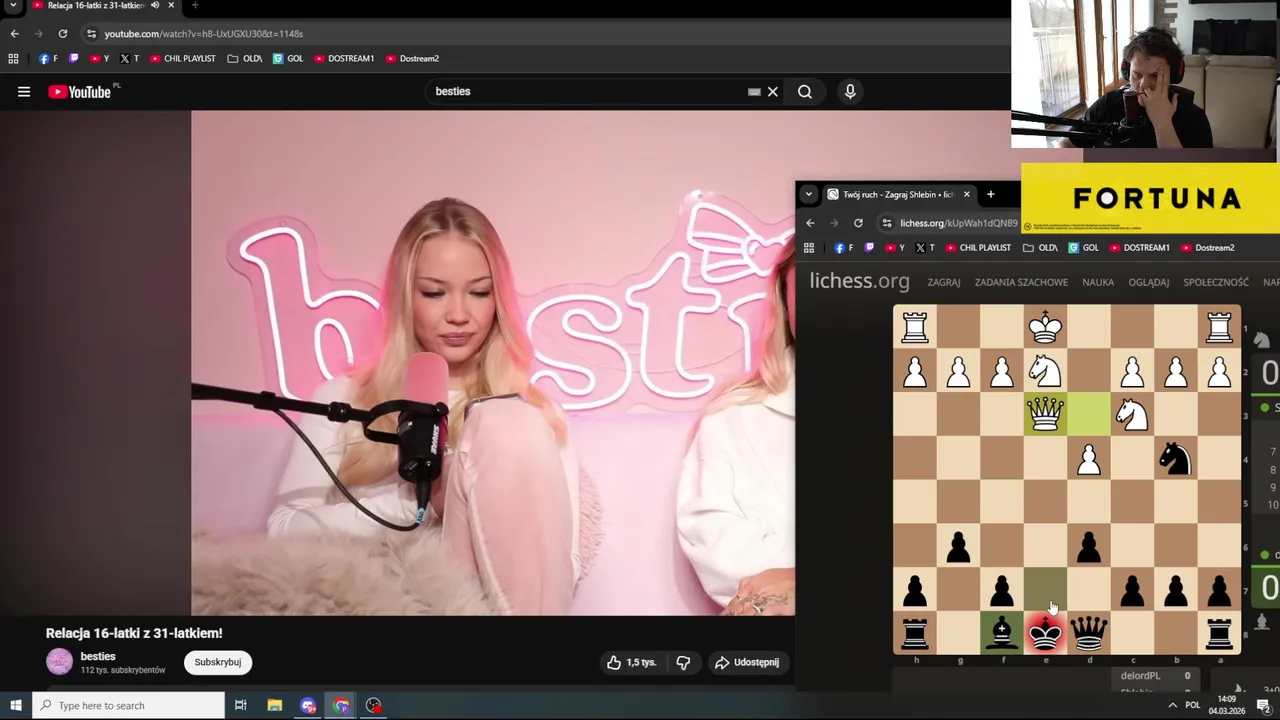Image resolution: width=1280 pixels, height=720 pixels.
Task: Open the on-screen keyboard in YouTube search
Action: click(754, 92)
